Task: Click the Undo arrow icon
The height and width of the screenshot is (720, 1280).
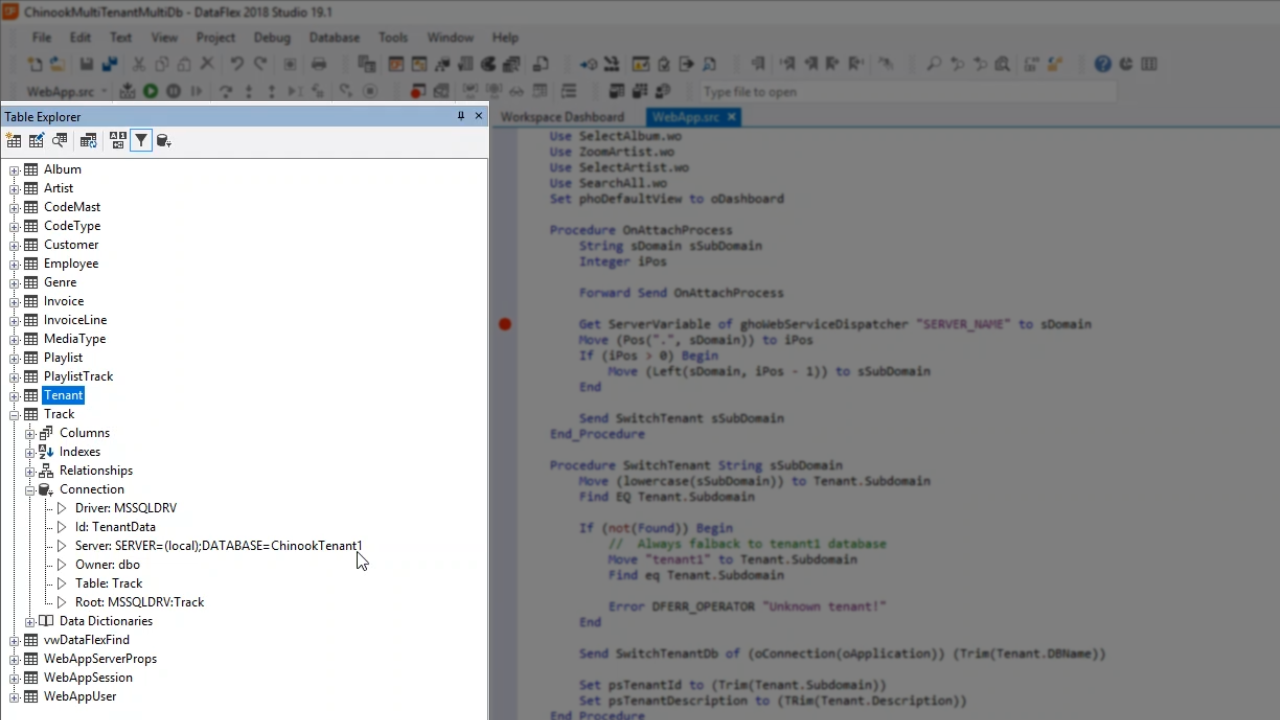Action: point(237,64)
